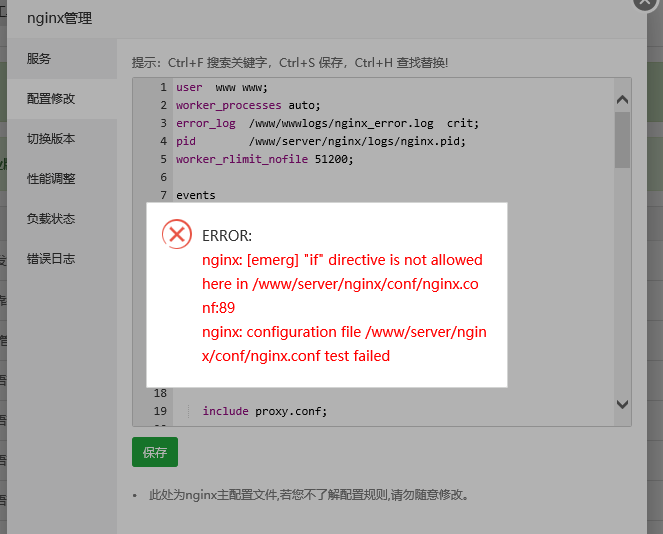This screenshot has height=534, width=663.
Task: Click line number 6 in gutter
Action: pyautogui.click(x=163, y=177)
